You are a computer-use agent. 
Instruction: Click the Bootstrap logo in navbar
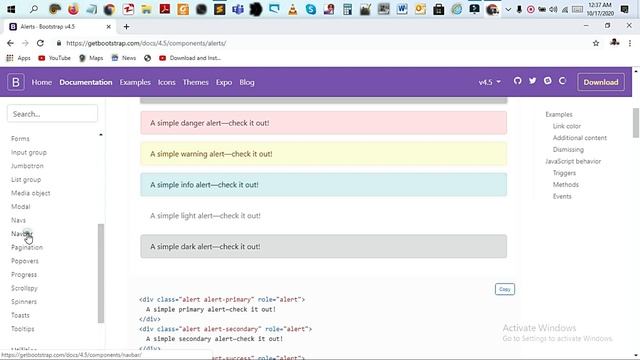pyautogui.click(x=16, y=82)
